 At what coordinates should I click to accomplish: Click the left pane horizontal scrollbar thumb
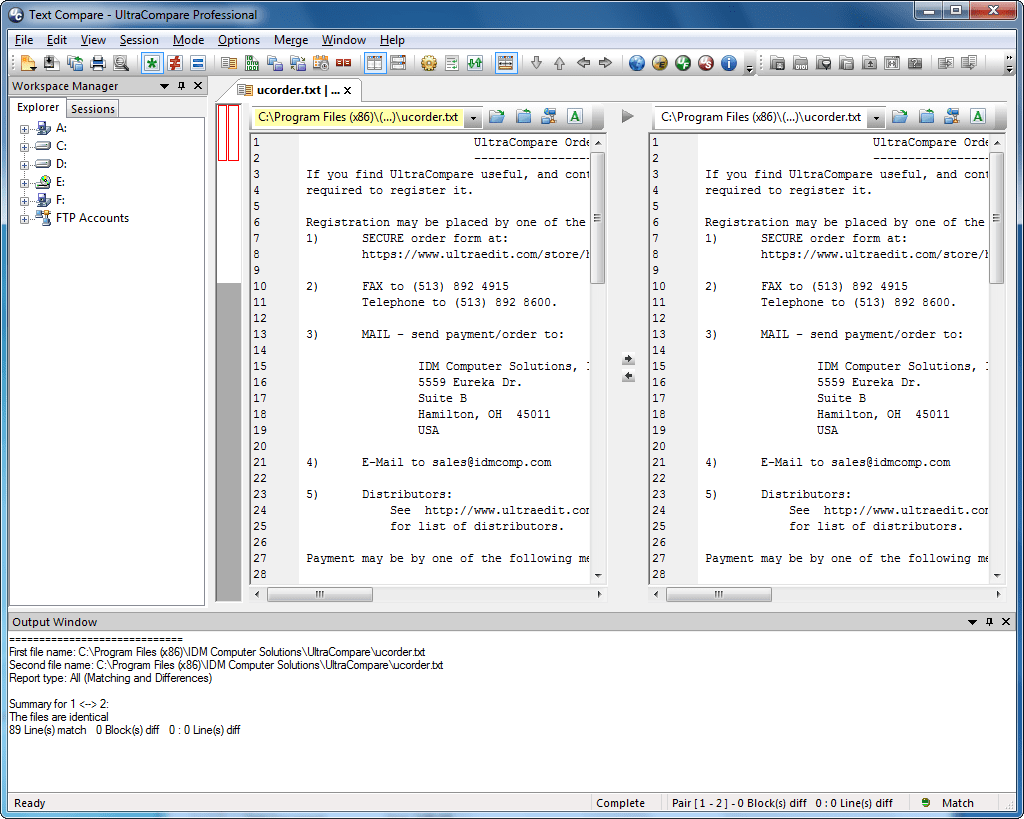click(x=320, y=594)
